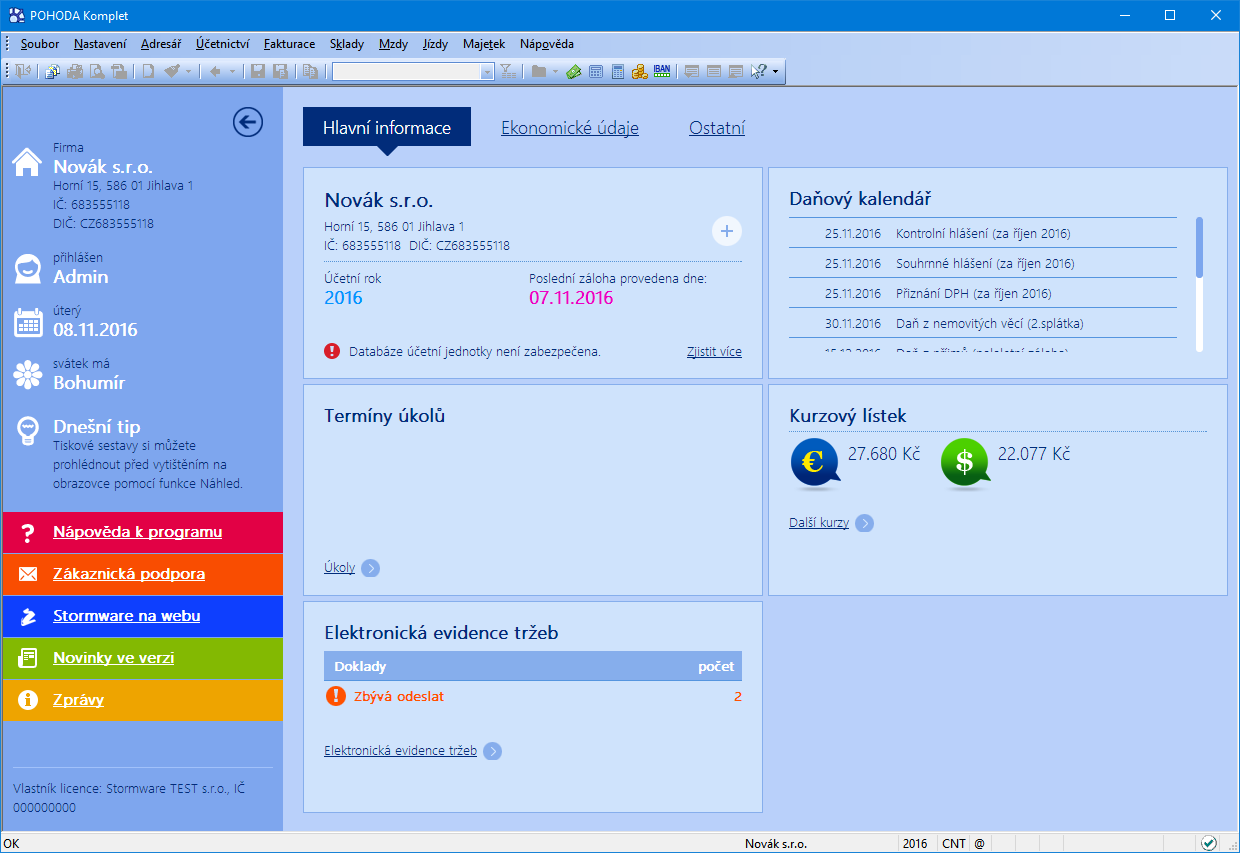Open the Fakturace menu
1240x853 pixels.
[x=289, y=44]
